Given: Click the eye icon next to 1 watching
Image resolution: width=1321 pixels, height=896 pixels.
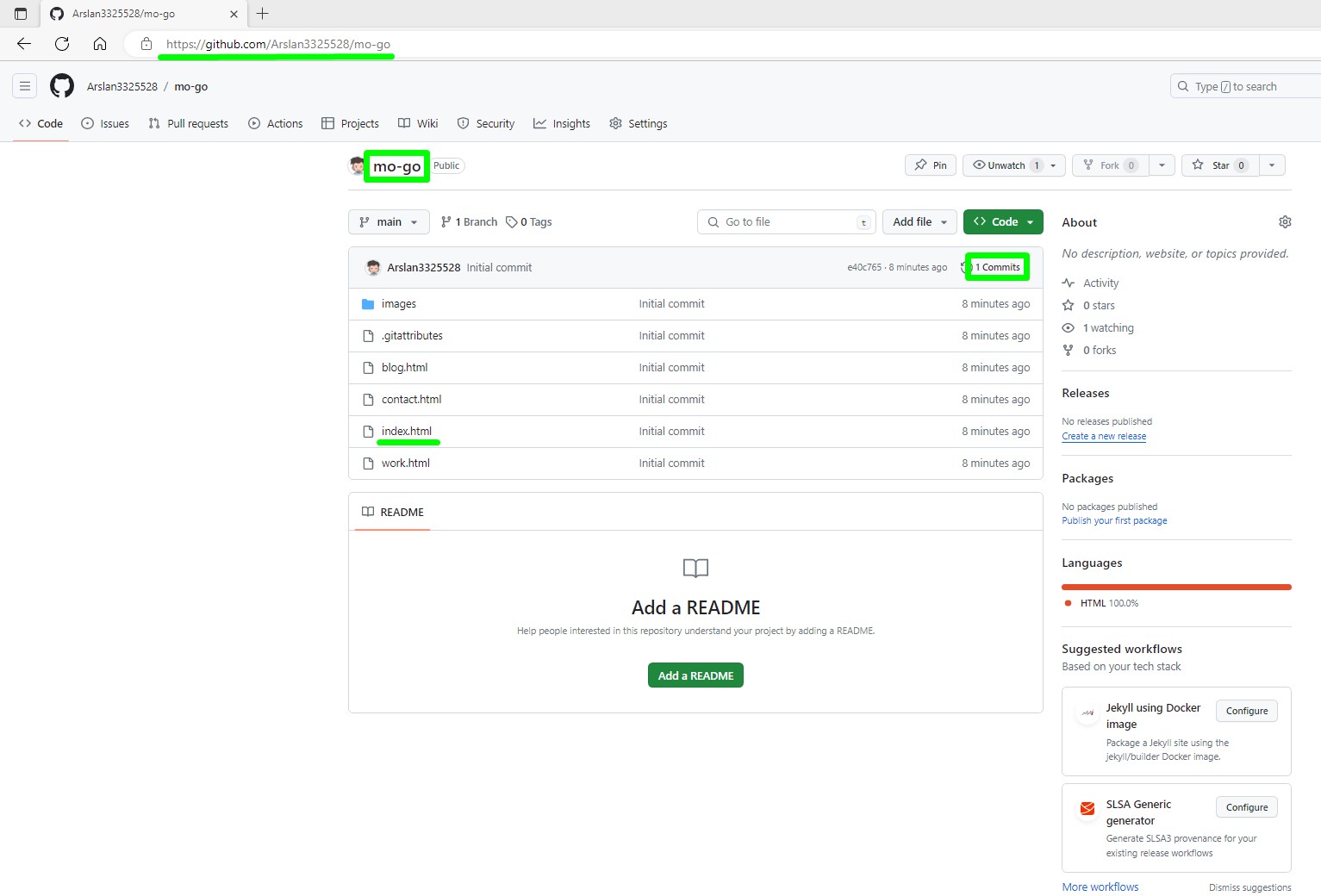Looking at the screenshot, I should click(x=1069, y=328).
